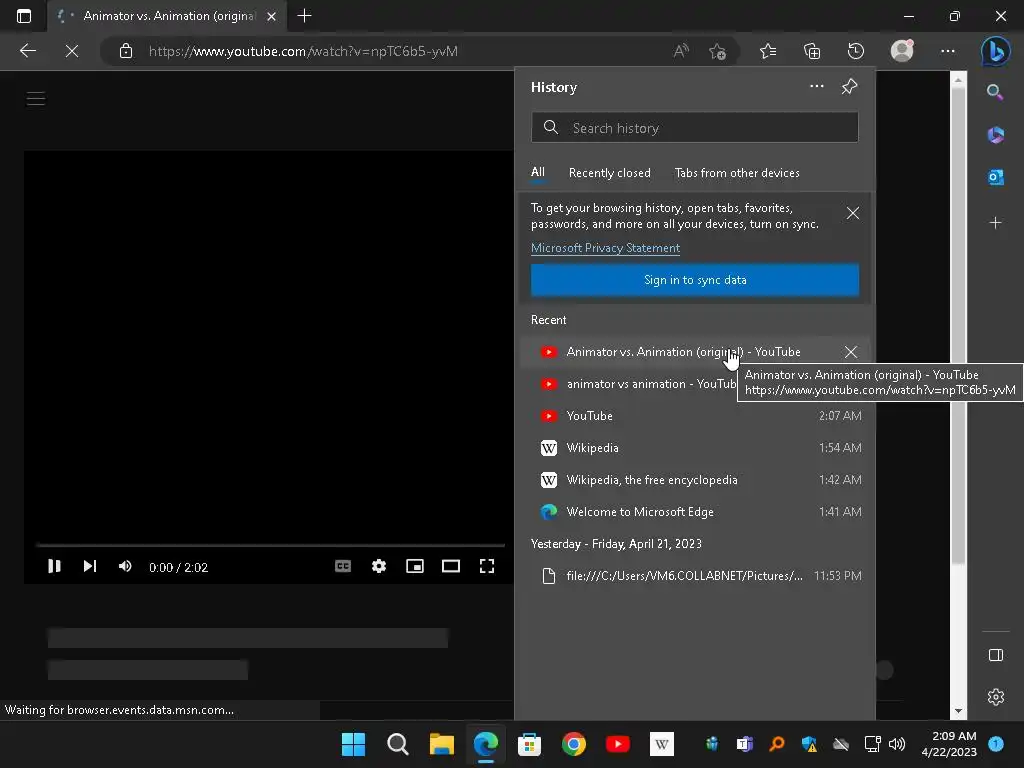Viewport: 1024px width, 768px height.
Task: Click the Search history field
Action: [x=695, y=127]
